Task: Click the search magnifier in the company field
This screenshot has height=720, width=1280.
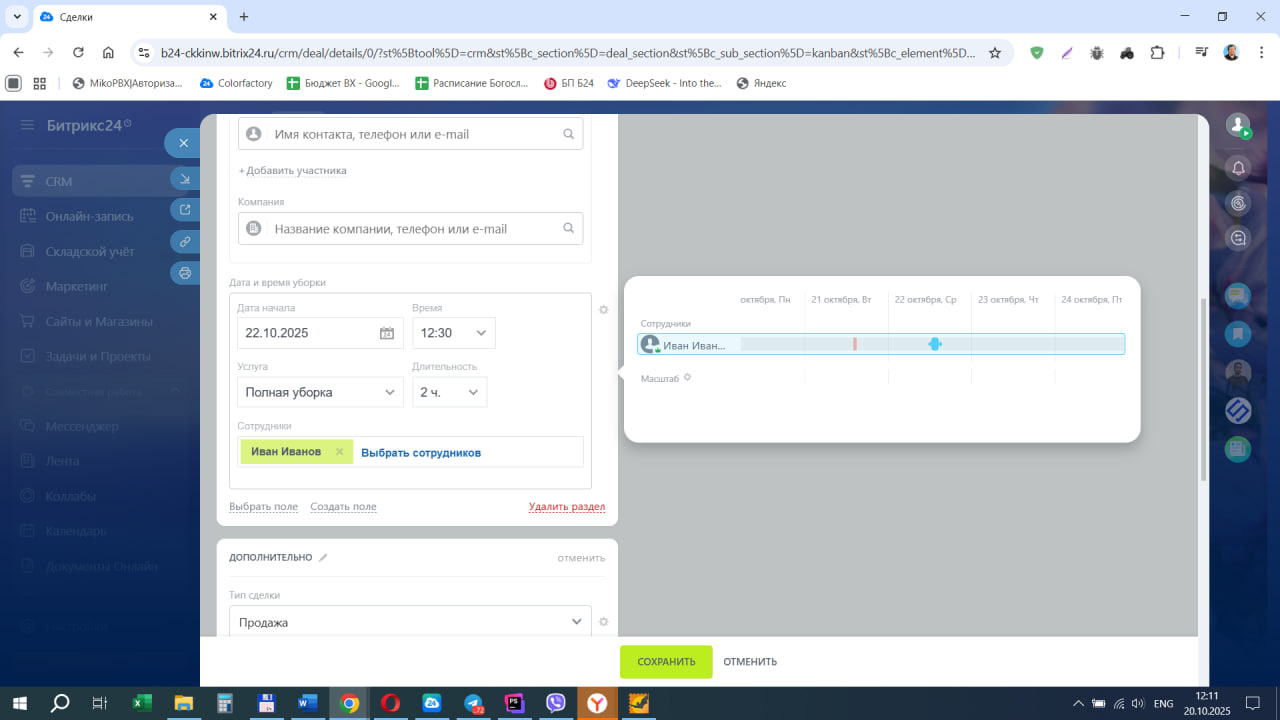Action: click(x=569, y=228)
